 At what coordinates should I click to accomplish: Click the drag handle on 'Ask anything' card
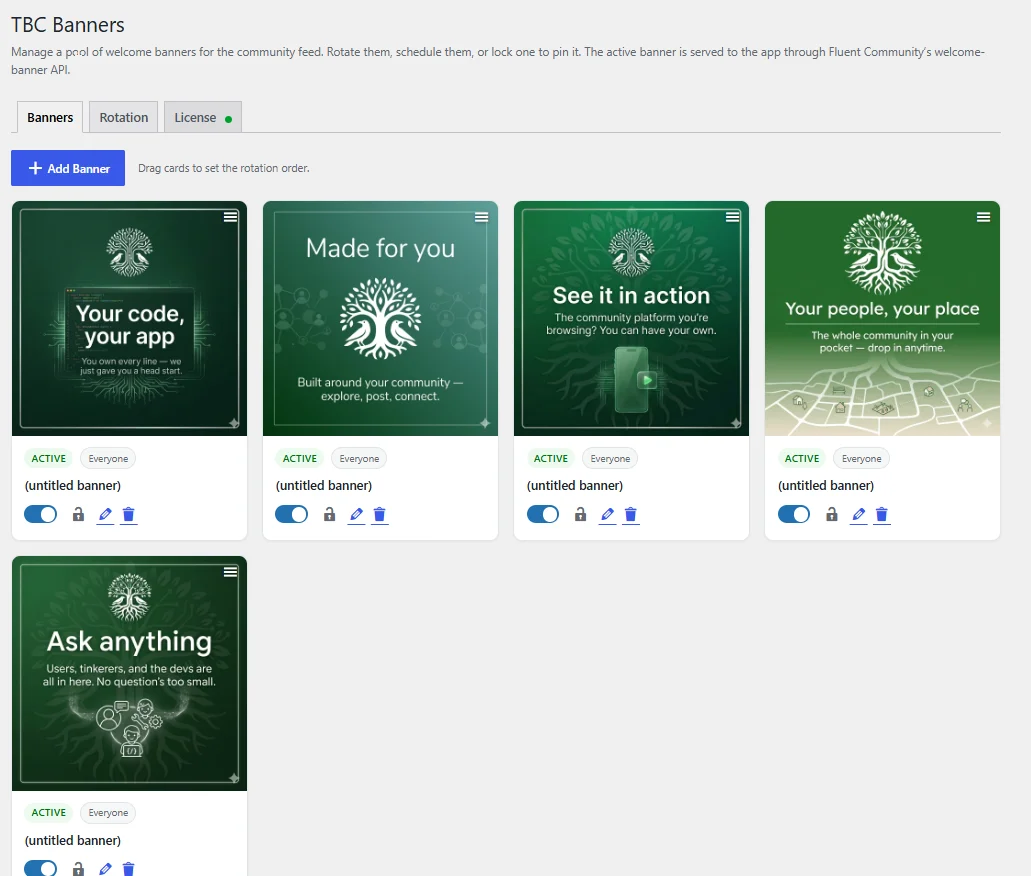click(230, 572)
